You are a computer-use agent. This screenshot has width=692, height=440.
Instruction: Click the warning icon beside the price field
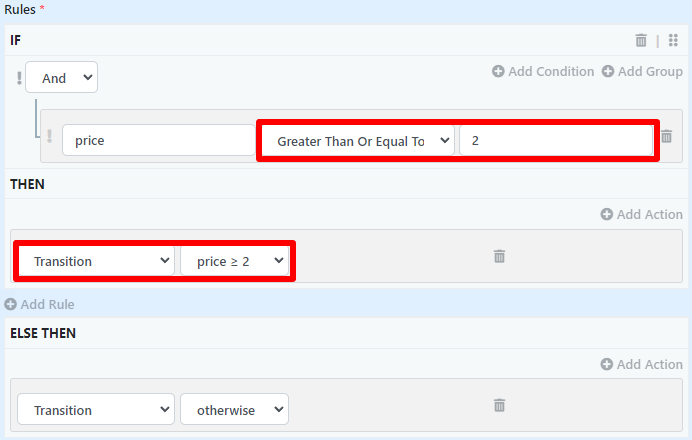50,137
